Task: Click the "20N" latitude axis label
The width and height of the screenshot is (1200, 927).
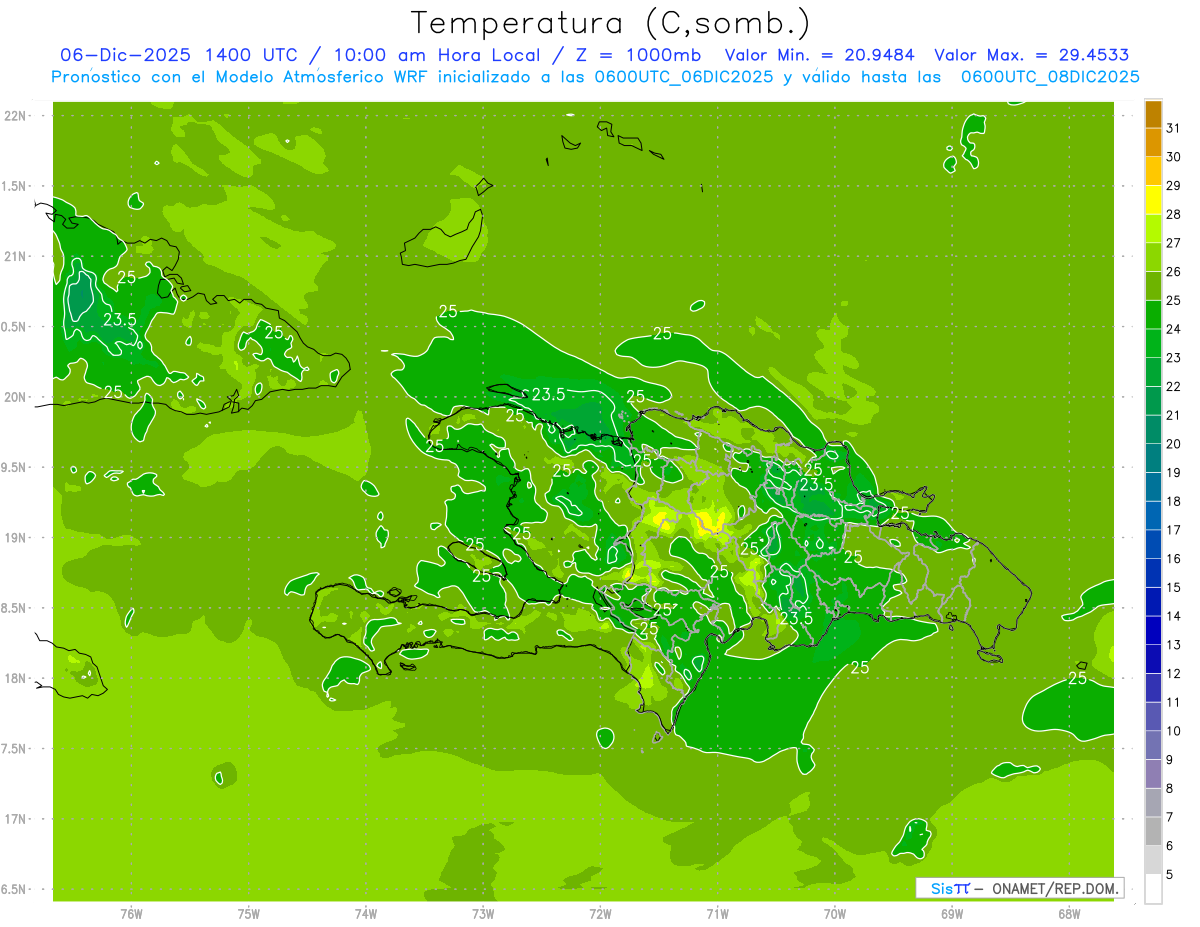Action: click(16, 397)
